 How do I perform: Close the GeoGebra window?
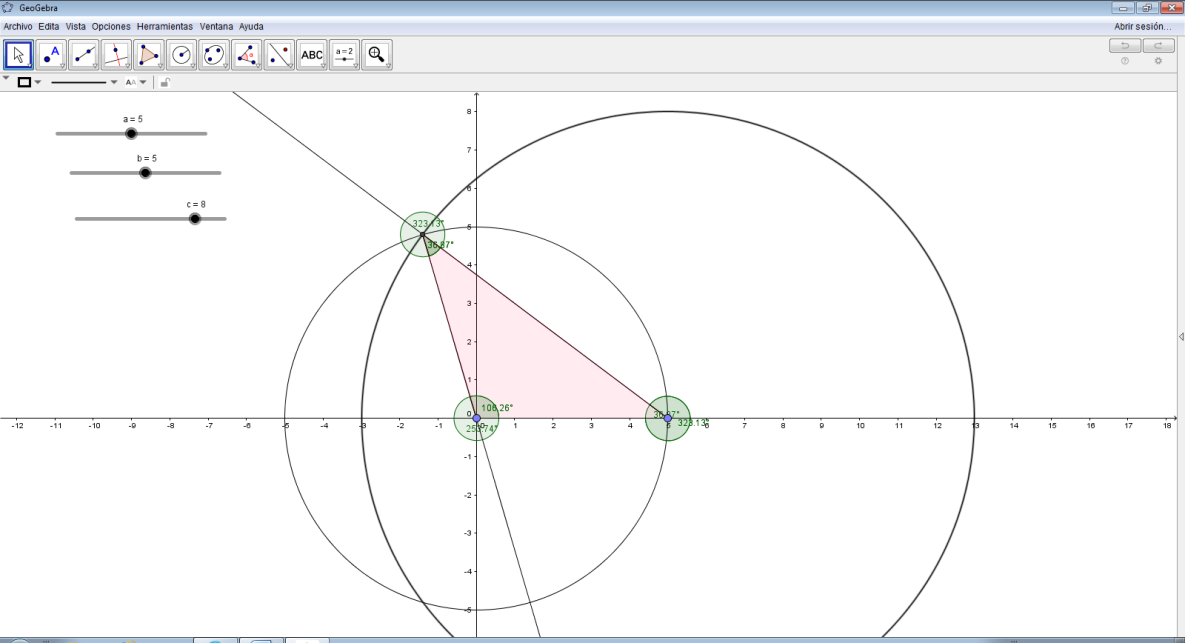click(1171, 8)
